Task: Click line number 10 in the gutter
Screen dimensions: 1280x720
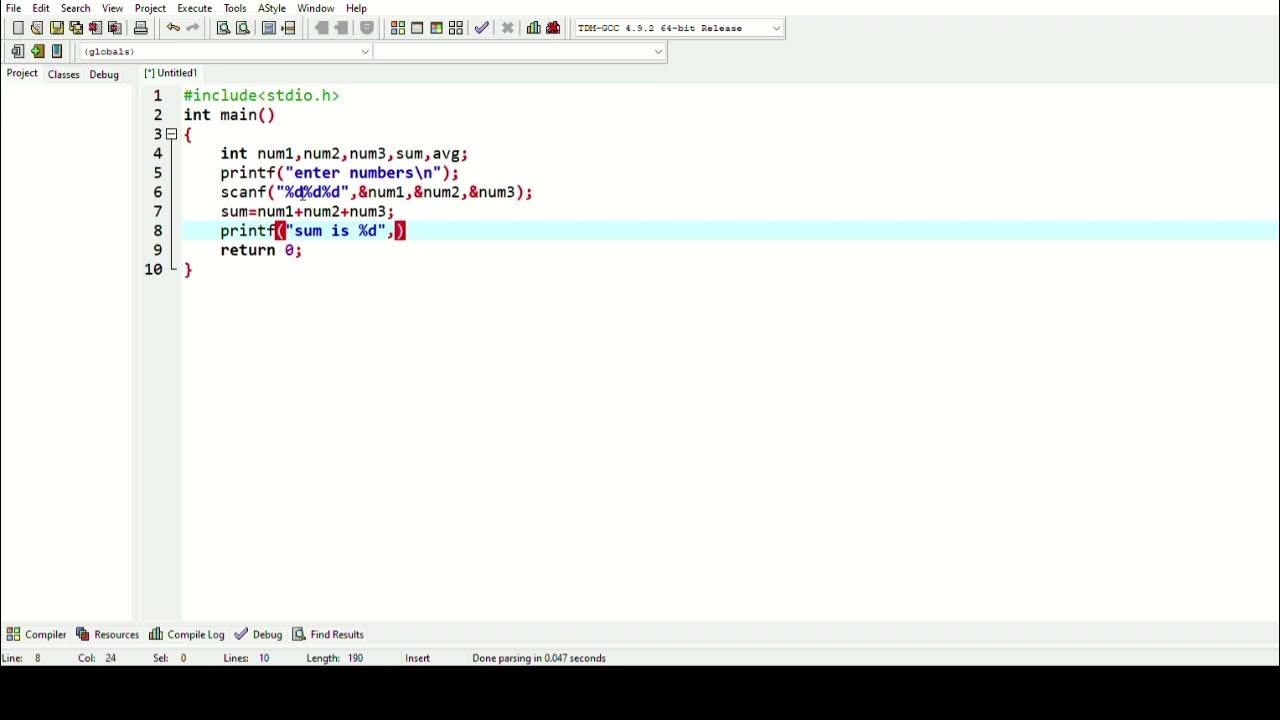Action: click(x=153, y=269)
